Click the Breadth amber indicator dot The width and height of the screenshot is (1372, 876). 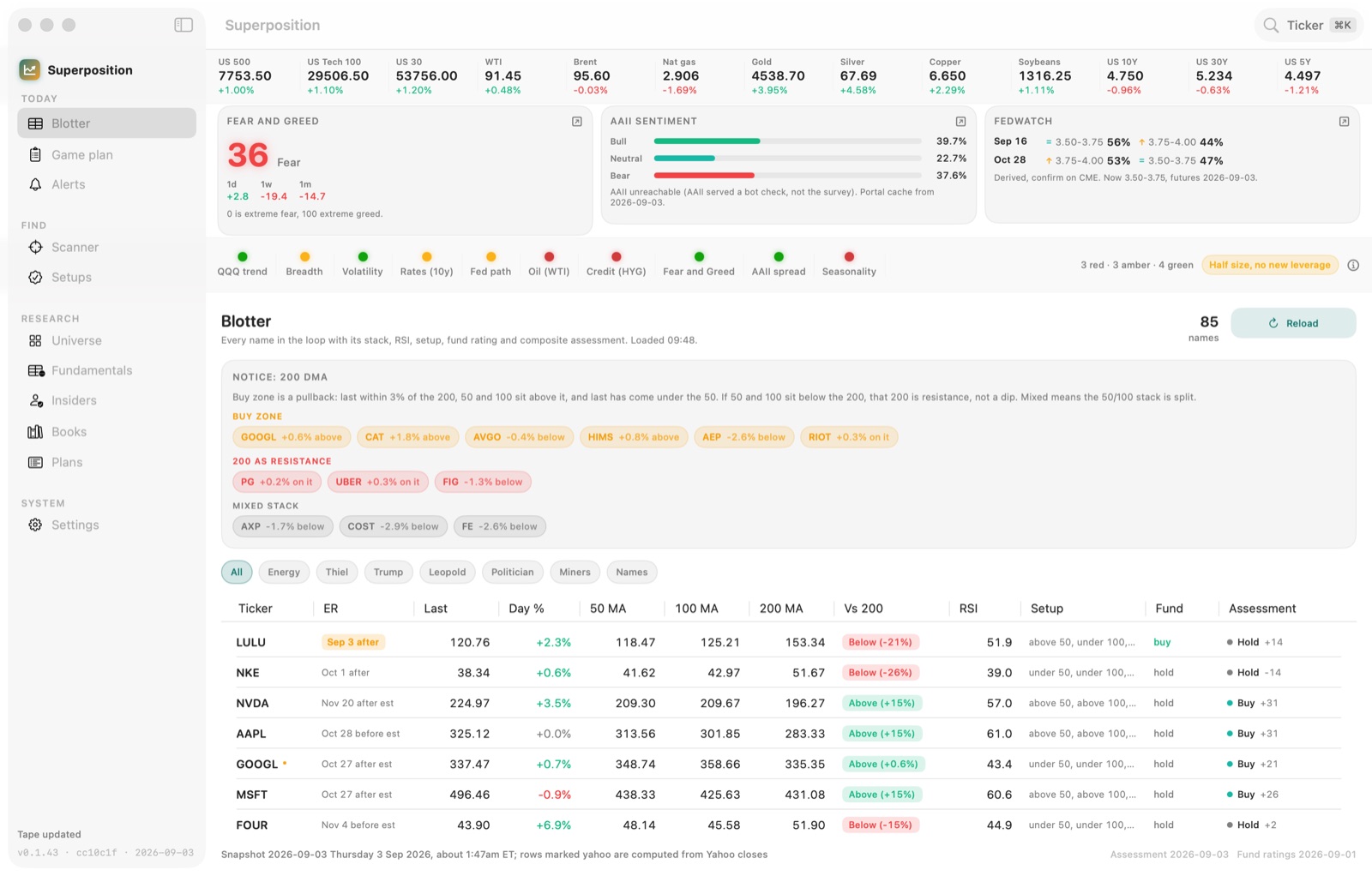pos(304,256)
